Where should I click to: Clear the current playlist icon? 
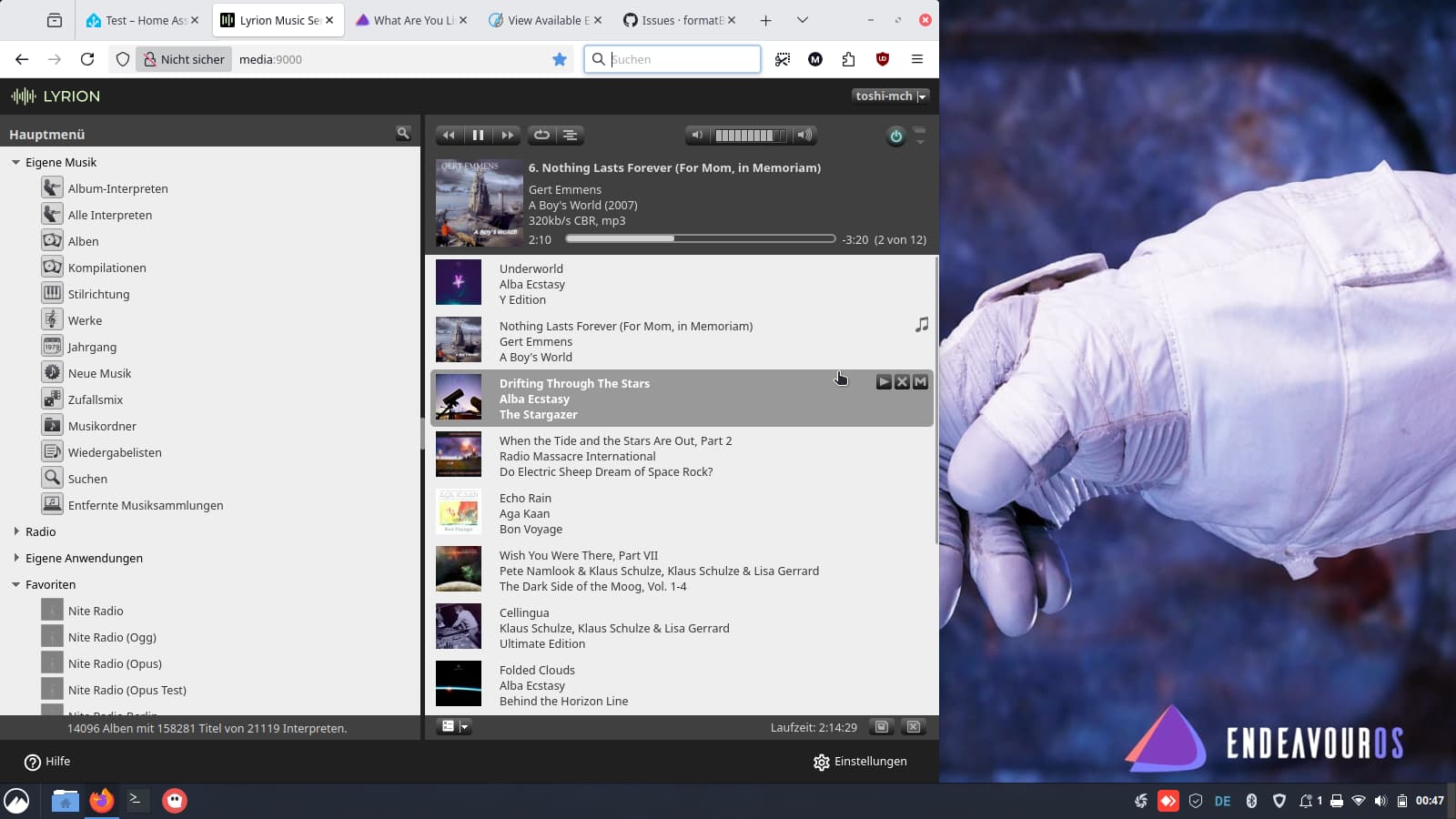click(914, 726)
